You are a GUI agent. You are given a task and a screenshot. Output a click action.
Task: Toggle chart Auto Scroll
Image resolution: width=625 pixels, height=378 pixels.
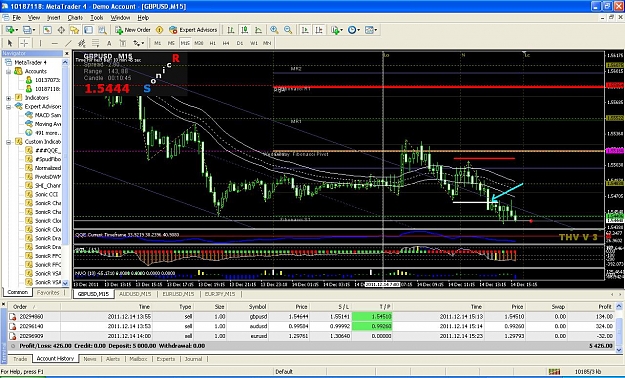click(305, 30)
